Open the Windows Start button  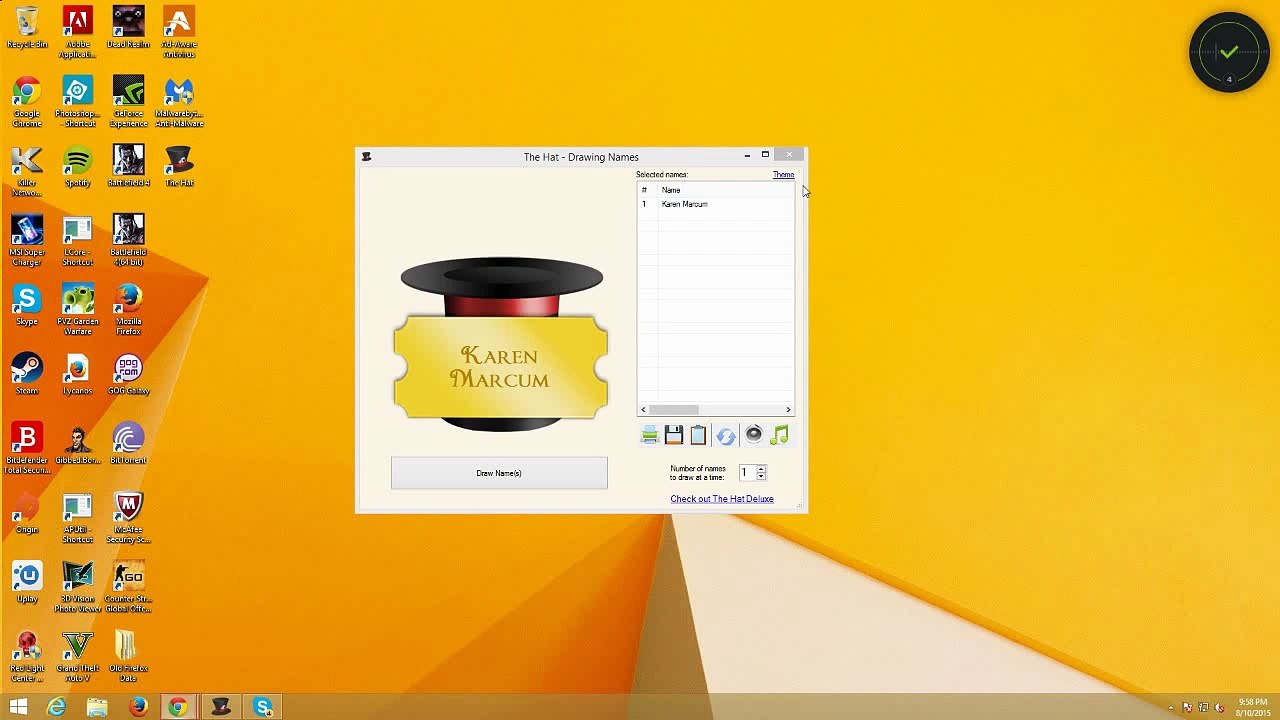(18, 707)
